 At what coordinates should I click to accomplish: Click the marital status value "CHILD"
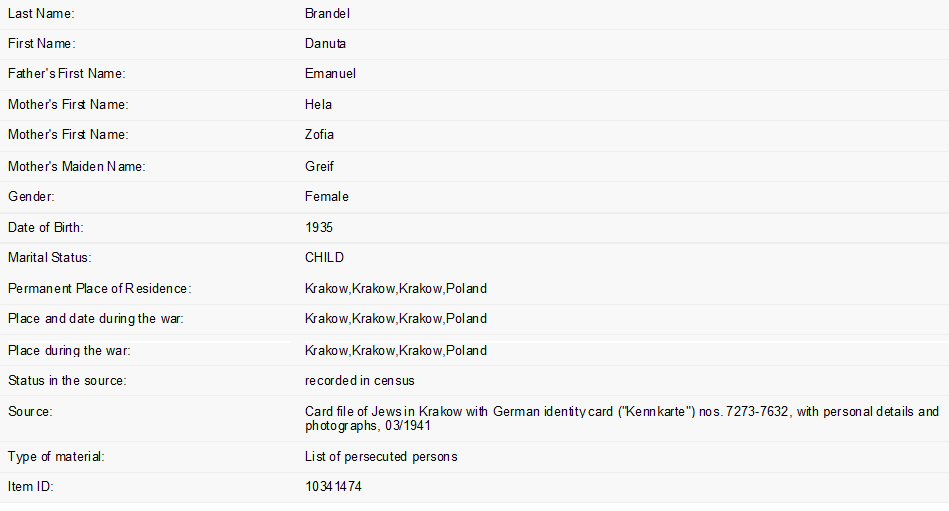click(x=324, y=258)
